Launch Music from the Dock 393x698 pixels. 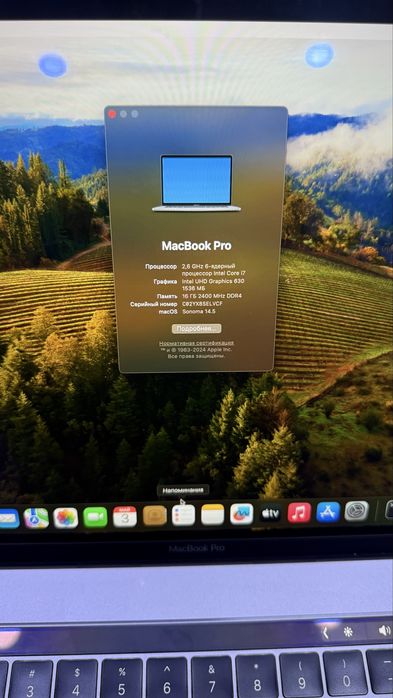299,512
